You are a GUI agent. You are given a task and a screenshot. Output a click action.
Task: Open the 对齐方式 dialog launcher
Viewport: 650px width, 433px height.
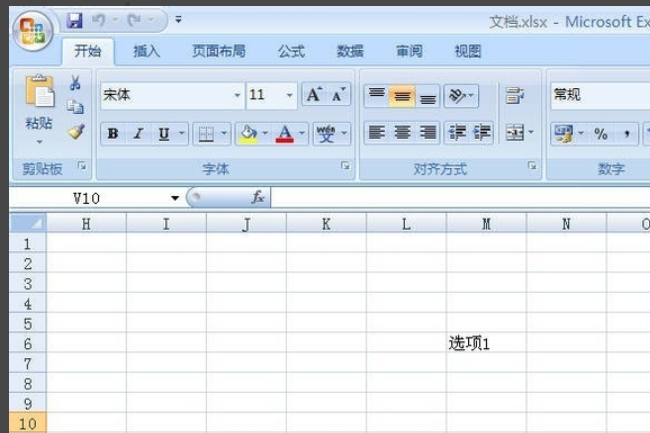point(532,166)
